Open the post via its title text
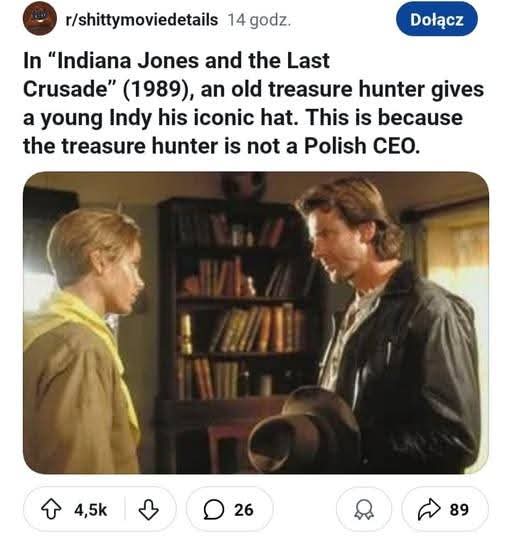 click(253, 103)
